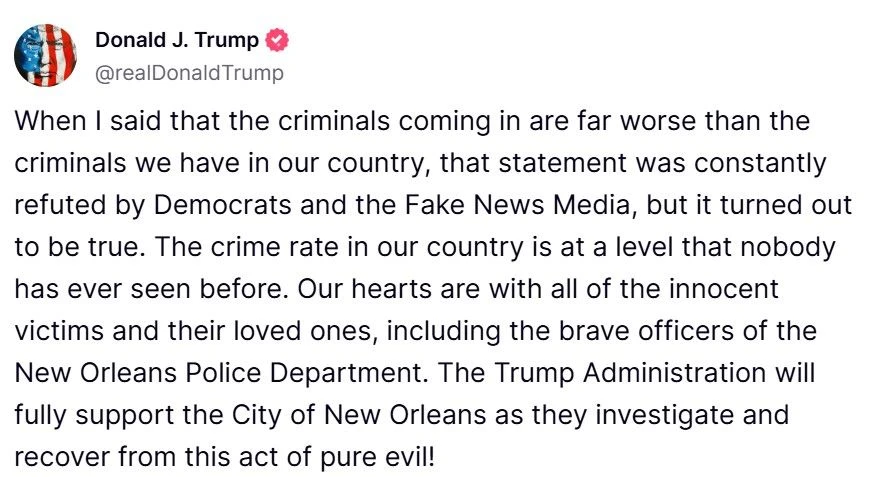Click "constantly" at end of second line
This screenshot has height=477, width=883.
(x=760, y=163)
